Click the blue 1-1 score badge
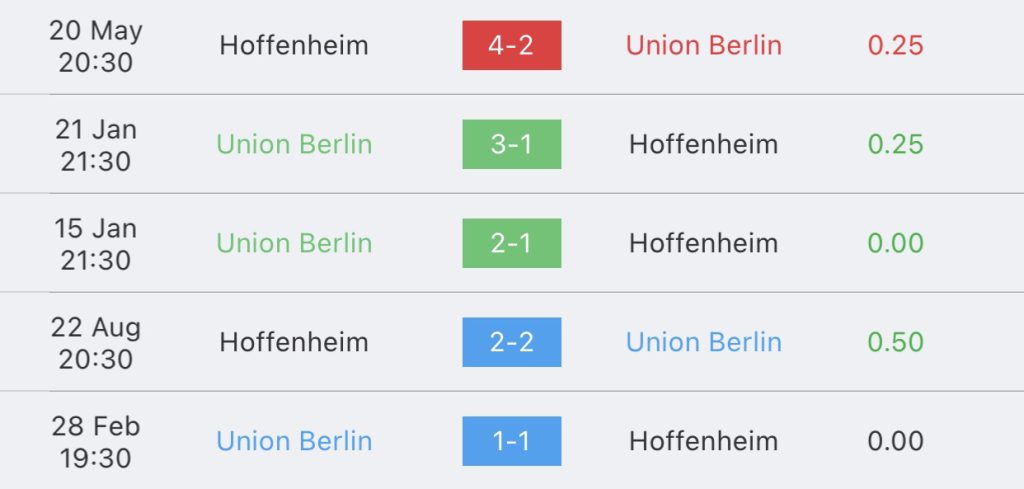This screenshot has height=489, width=1024. [511, 441]
